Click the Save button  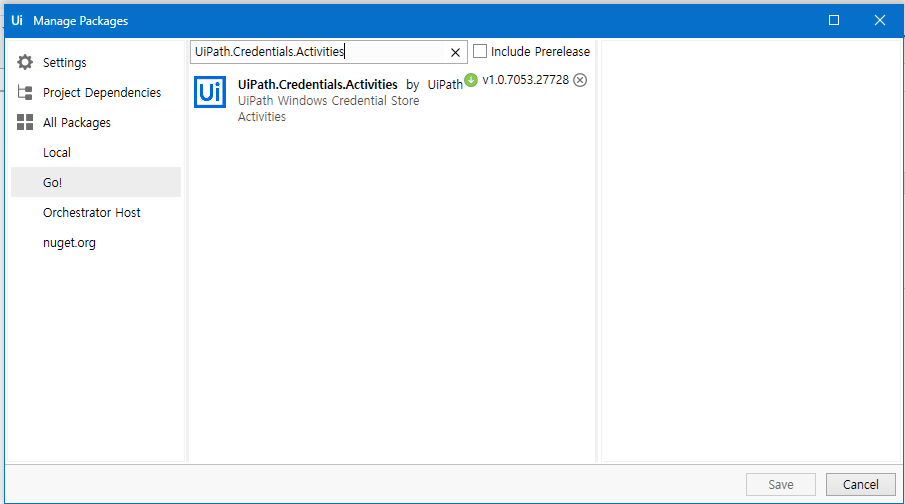[780, 484]
